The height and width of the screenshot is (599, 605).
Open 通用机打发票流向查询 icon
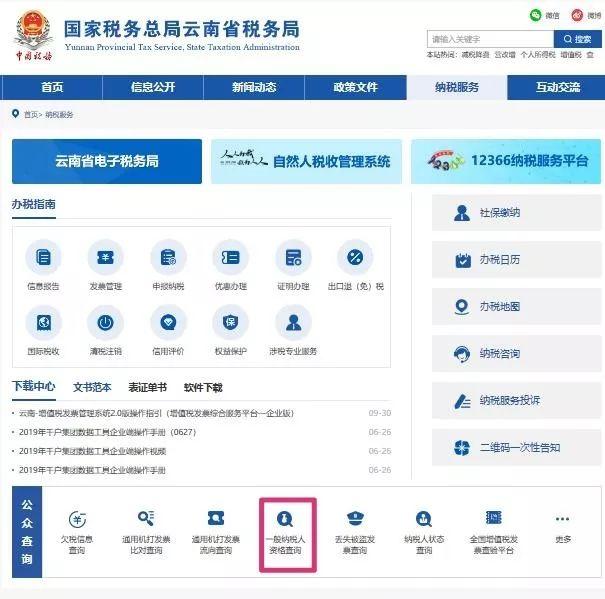216,518
